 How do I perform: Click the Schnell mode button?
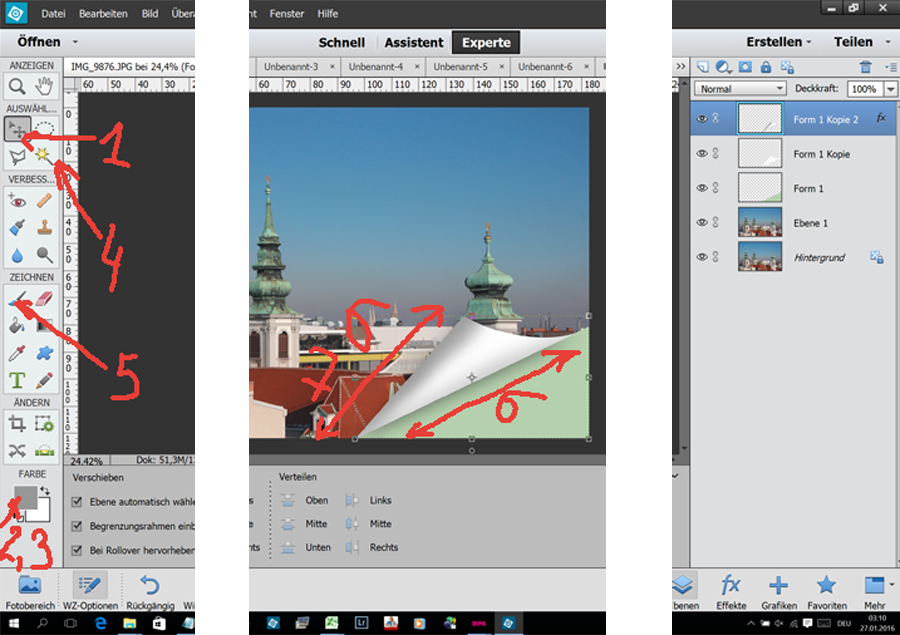pos(341,43)
